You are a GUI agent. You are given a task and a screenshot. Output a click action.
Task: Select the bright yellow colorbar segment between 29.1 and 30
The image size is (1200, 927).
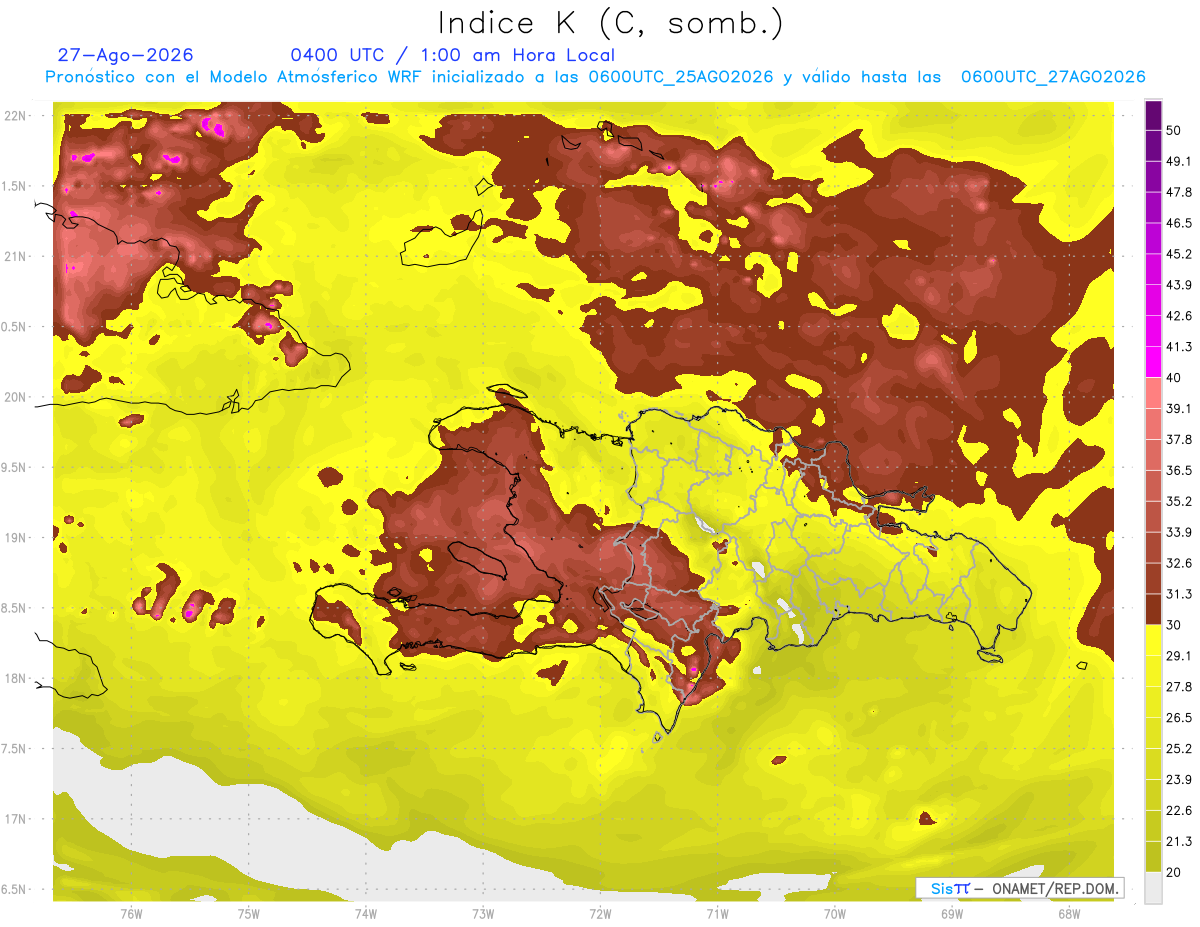click(x=1153, y=640)
